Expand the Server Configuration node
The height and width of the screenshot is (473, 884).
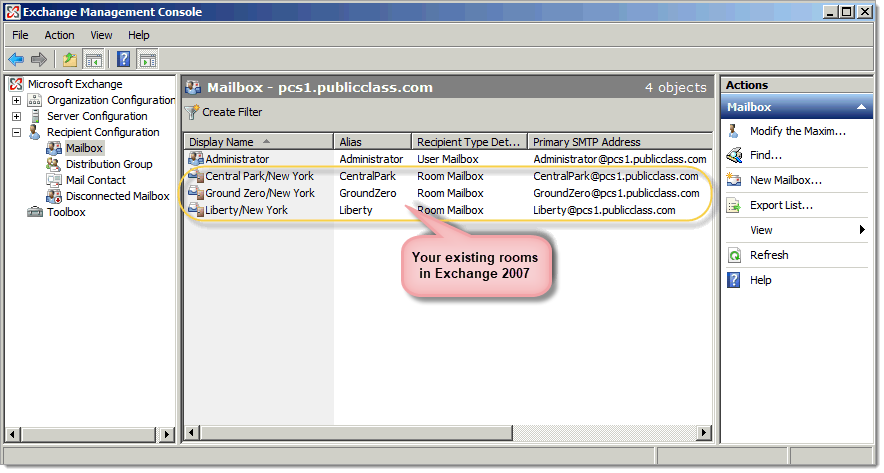tap(16, 116)
